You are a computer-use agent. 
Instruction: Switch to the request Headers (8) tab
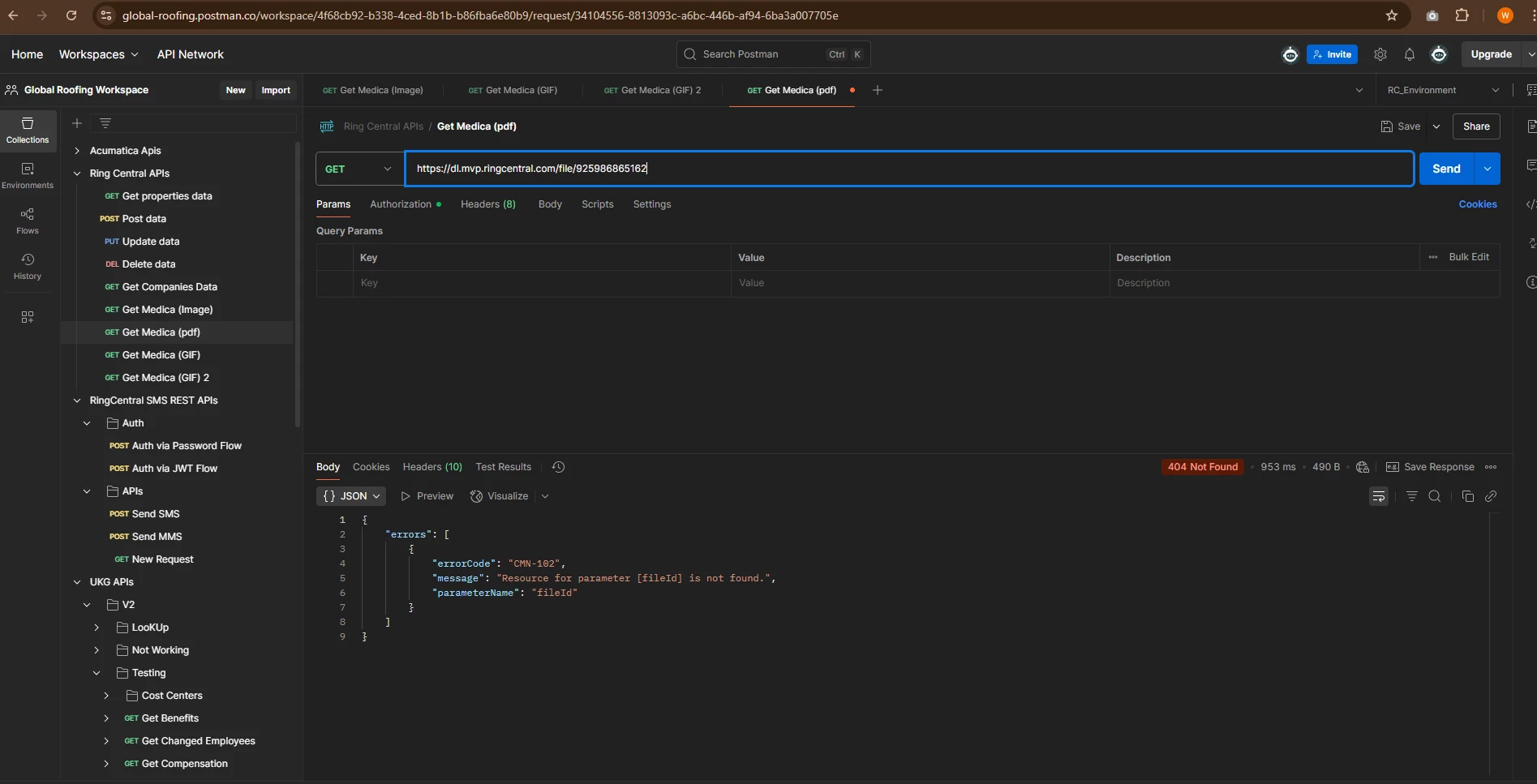488,204
